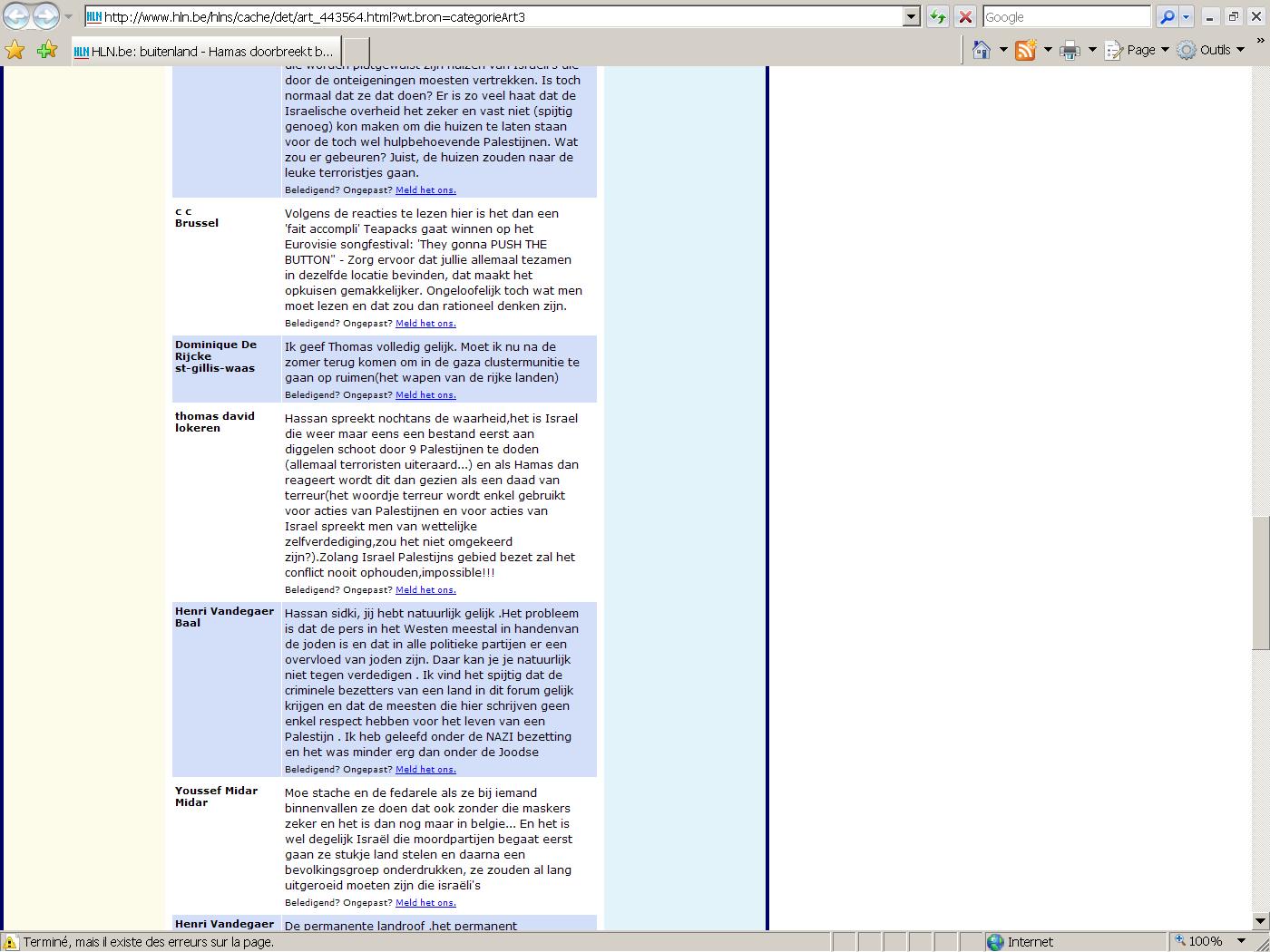
Task: Click the HLN site icon in address bar
Action: point(94,16)
